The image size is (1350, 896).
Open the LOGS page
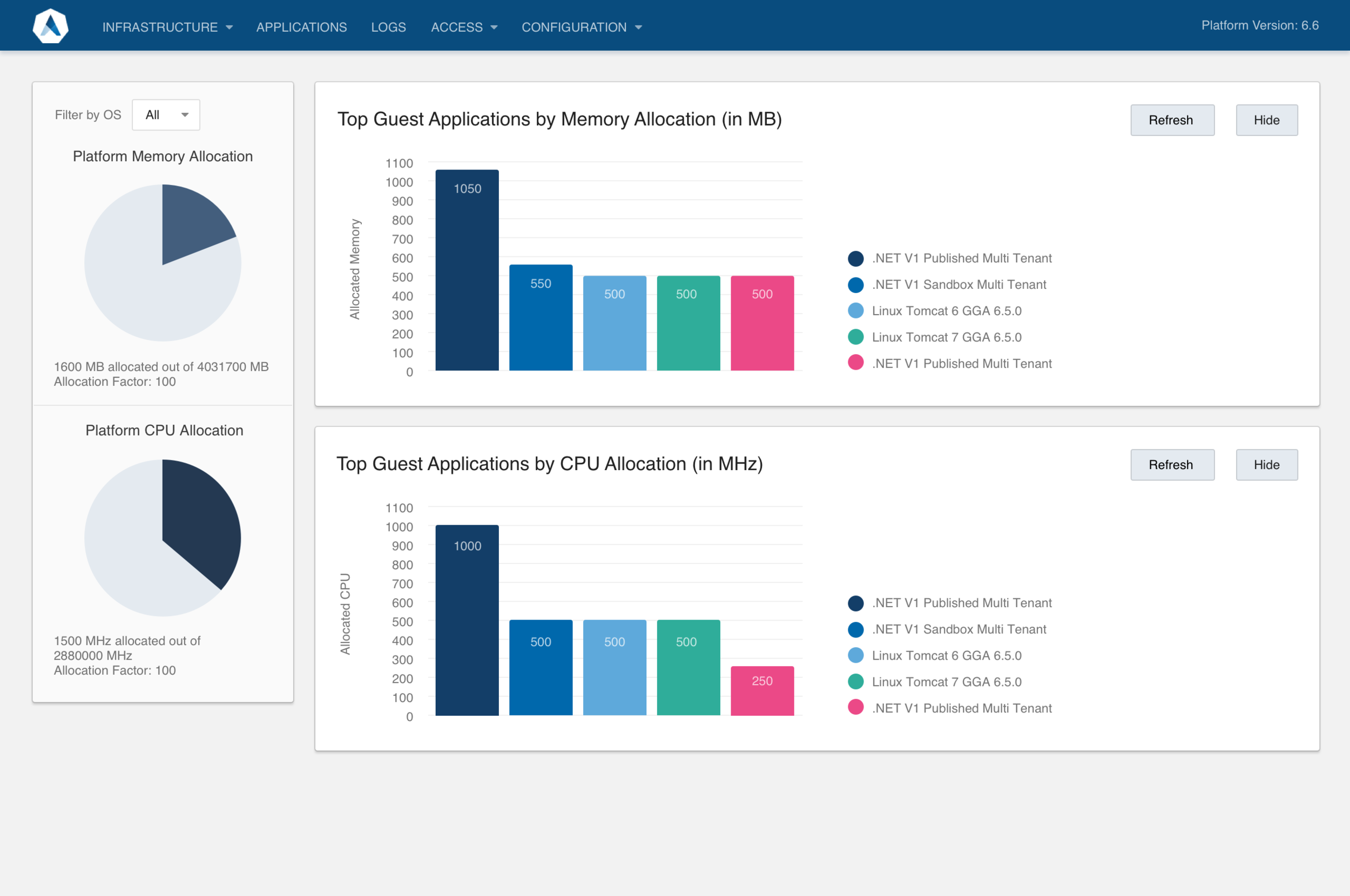pos(389,27)
